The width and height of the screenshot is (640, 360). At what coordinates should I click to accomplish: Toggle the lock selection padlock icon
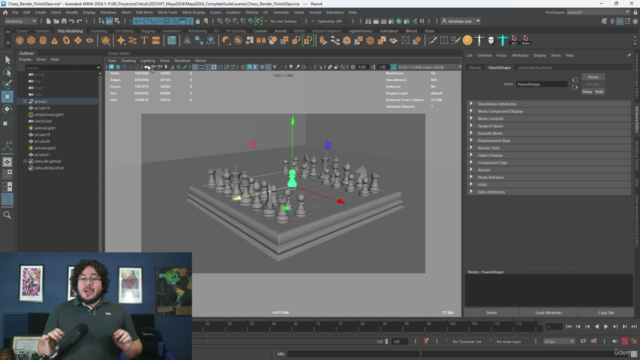198,21
